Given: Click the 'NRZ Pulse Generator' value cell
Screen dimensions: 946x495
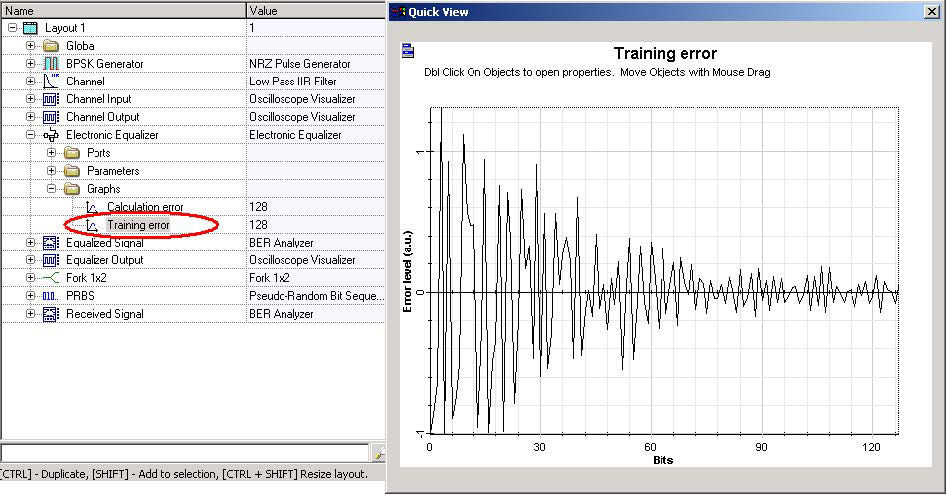Looking at the screenshot, I should coord(316,63).
